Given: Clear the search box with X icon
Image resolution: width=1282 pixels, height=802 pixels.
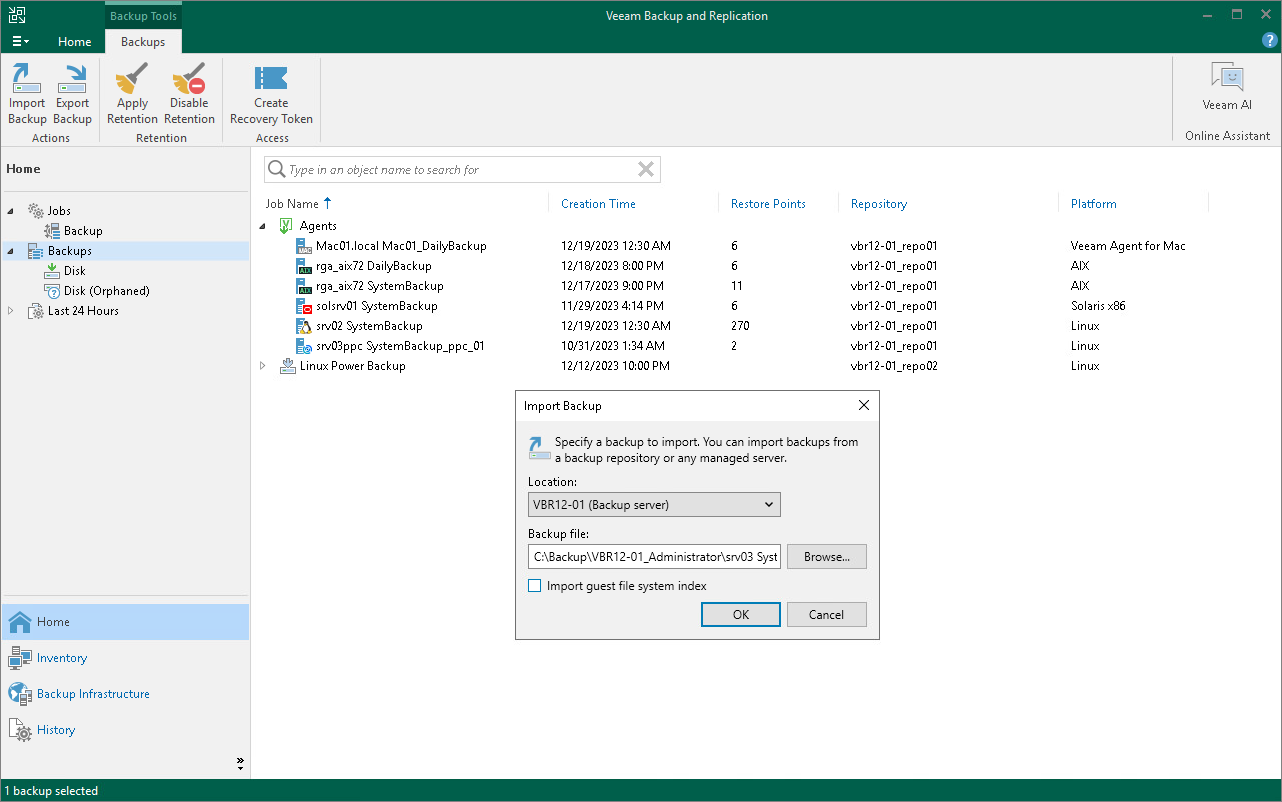Looking at the screenshot, I should (646, 170).
